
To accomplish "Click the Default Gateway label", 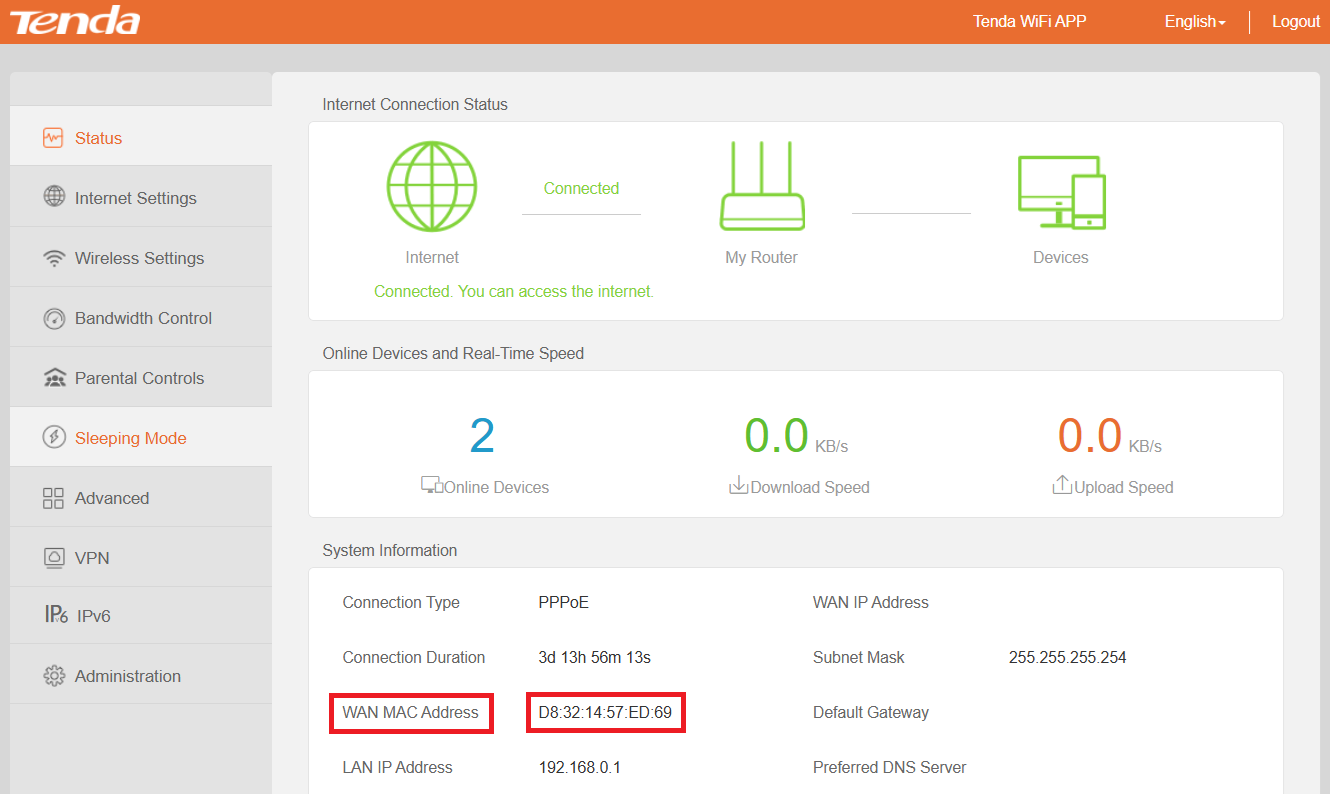I will point(870,713).
